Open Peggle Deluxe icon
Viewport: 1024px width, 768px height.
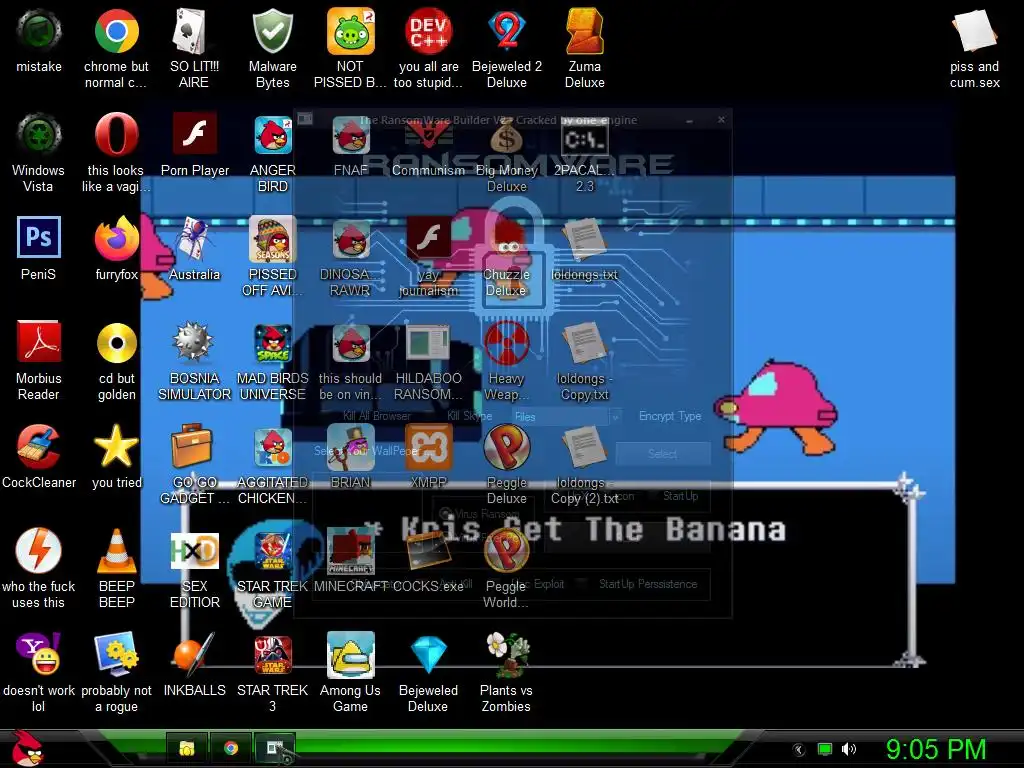tap(507, 447)
